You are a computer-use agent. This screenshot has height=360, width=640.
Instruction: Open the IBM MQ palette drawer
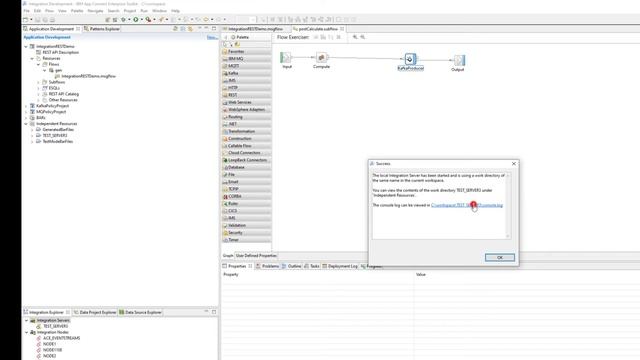(x=247, y=59)
